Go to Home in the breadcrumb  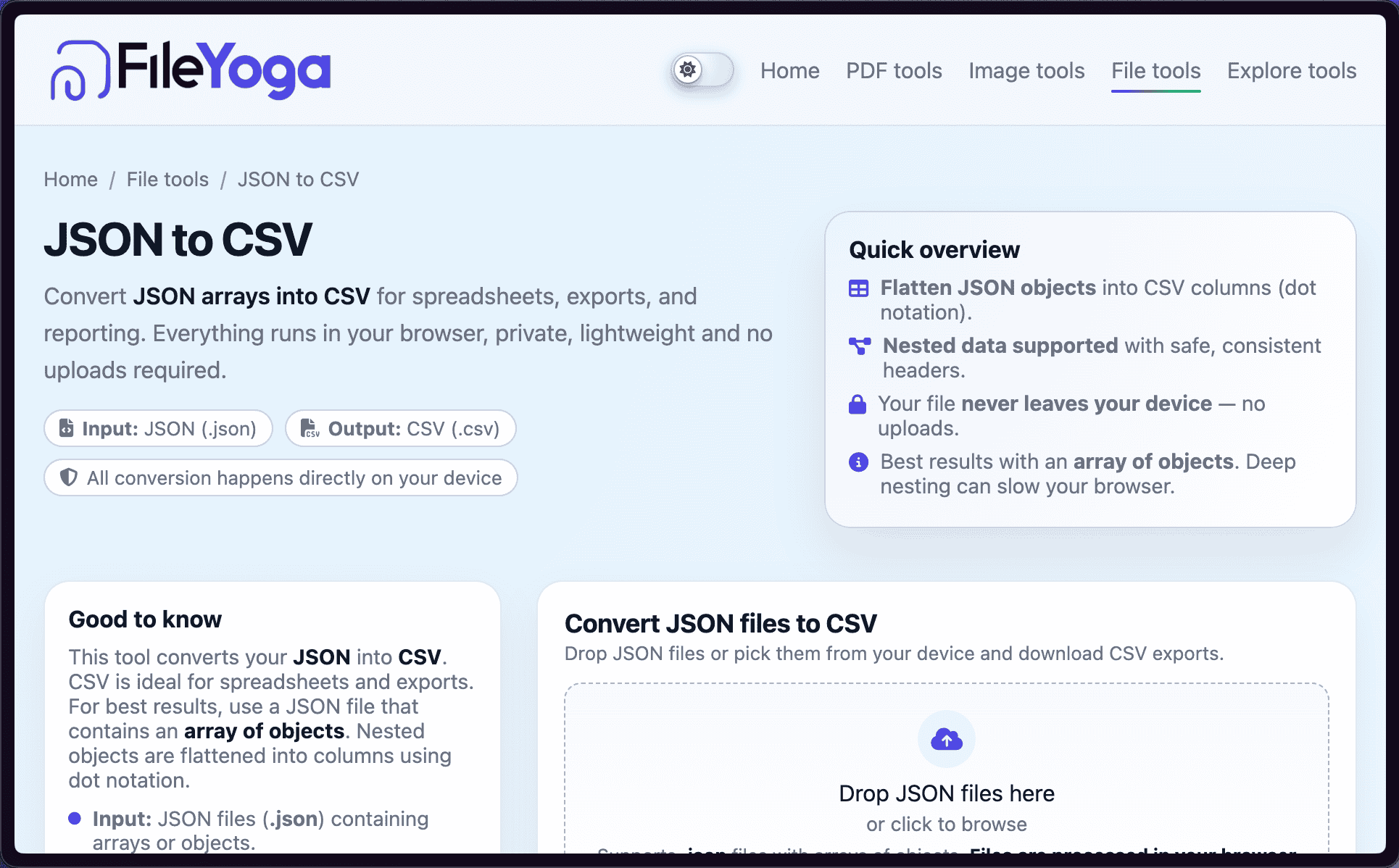tap(70, 179)
